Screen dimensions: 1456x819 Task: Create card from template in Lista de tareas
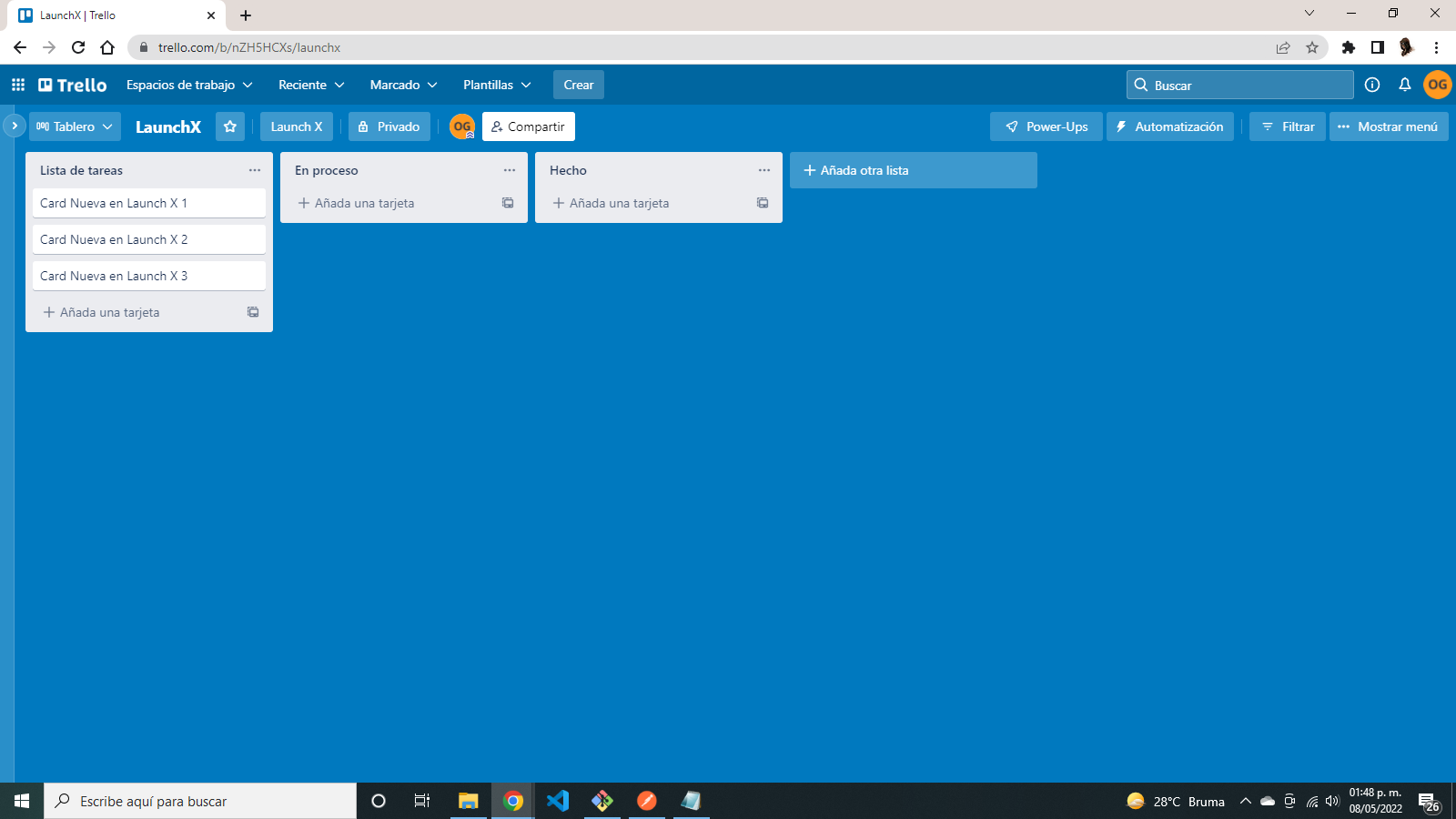[253, 312]
